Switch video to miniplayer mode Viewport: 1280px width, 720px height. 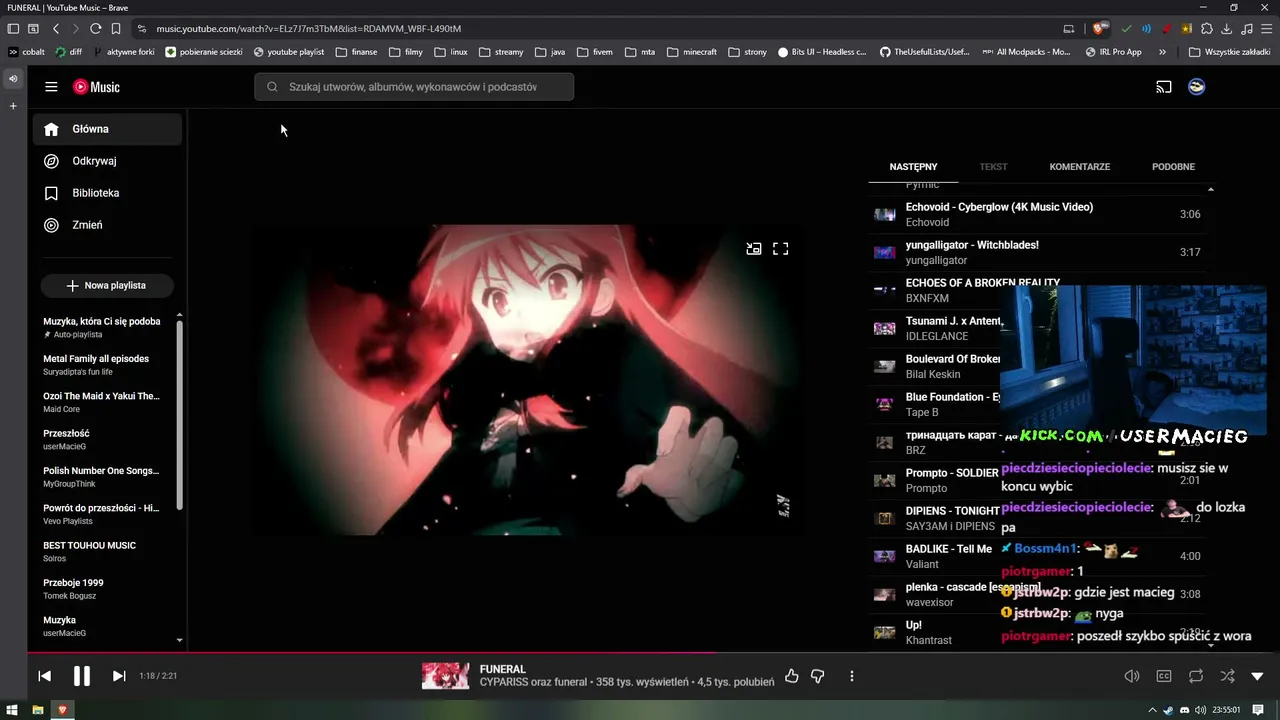click(754, 249)
